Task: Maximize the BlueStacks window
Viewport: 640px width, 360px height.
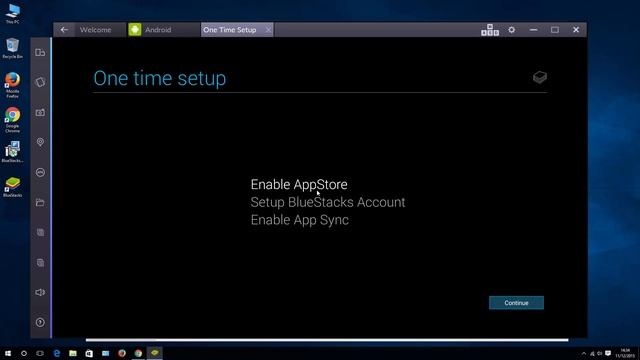Action: 555,30
